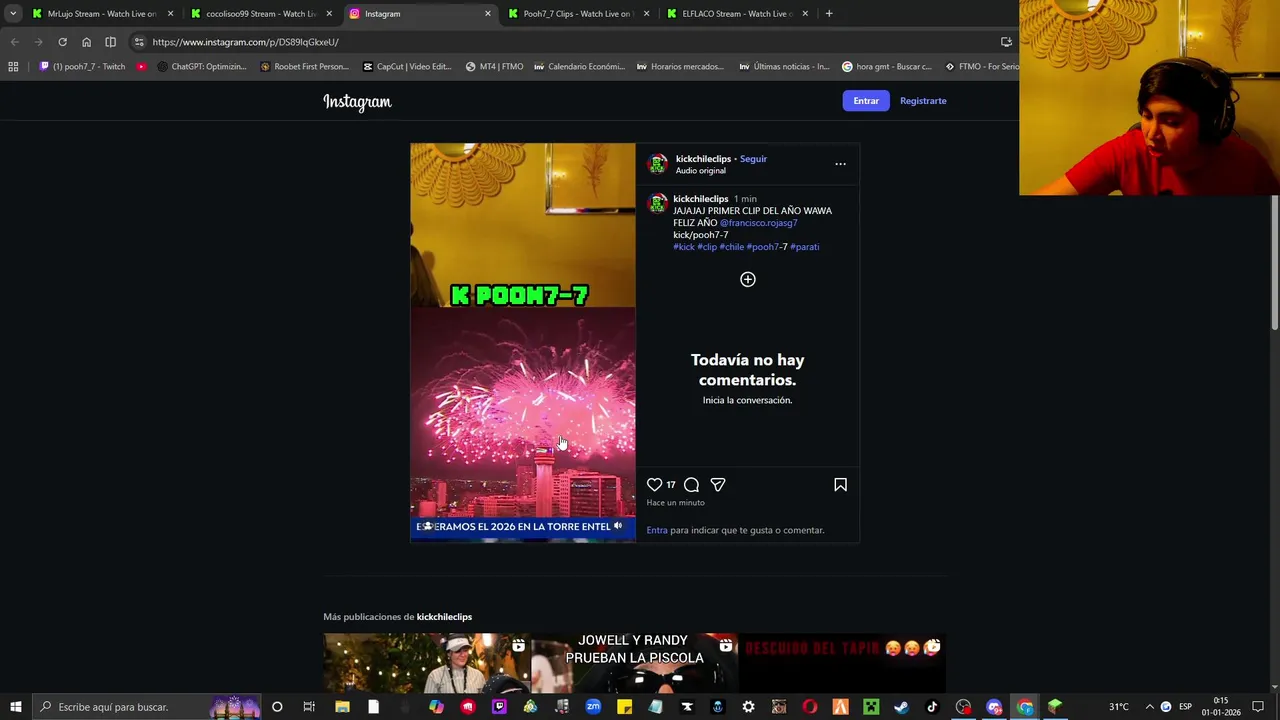Open the hora gmt search bookmark

click(x=887, y=67)
